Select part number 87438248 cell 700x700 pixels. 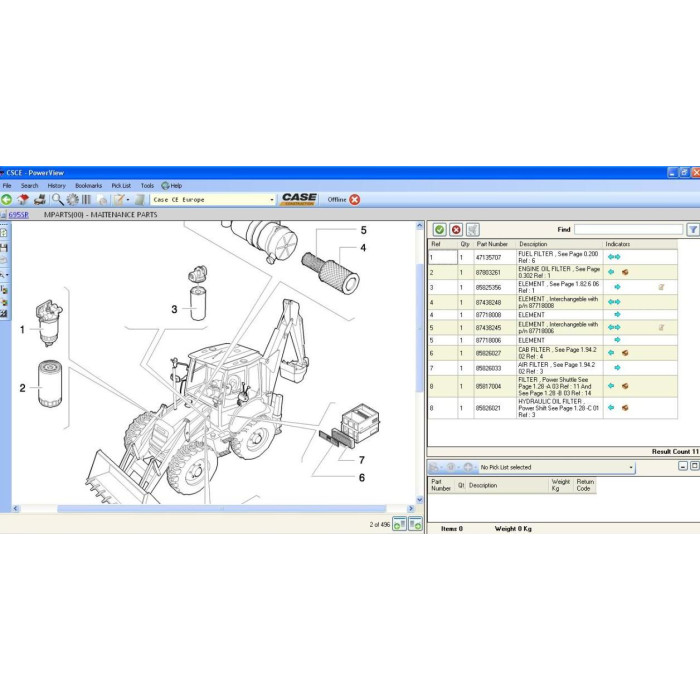[495, 302]
